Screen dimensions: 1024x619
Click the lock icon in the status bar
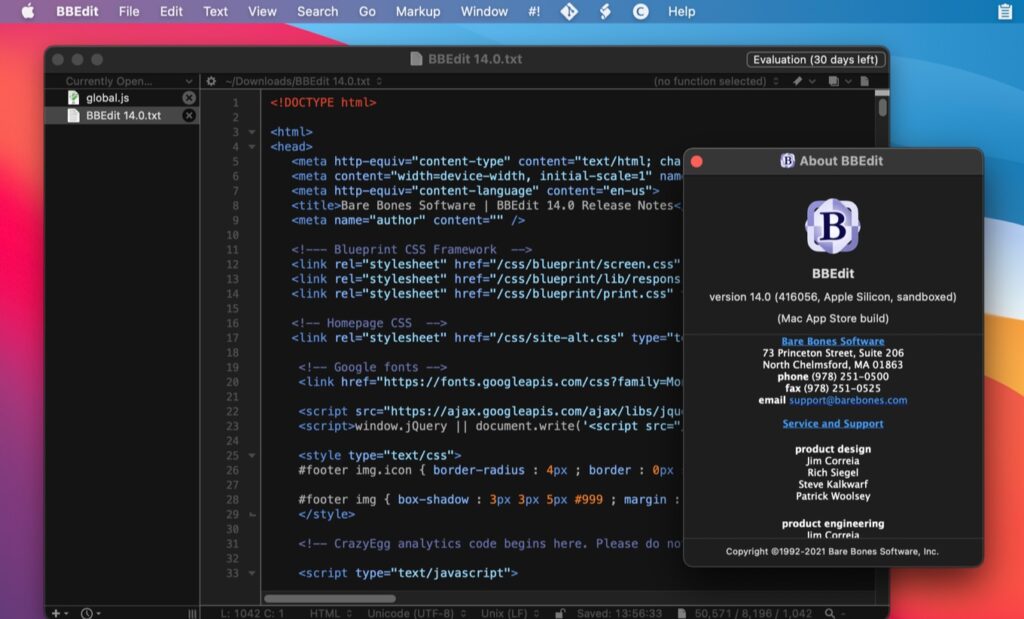coord(558,612)
